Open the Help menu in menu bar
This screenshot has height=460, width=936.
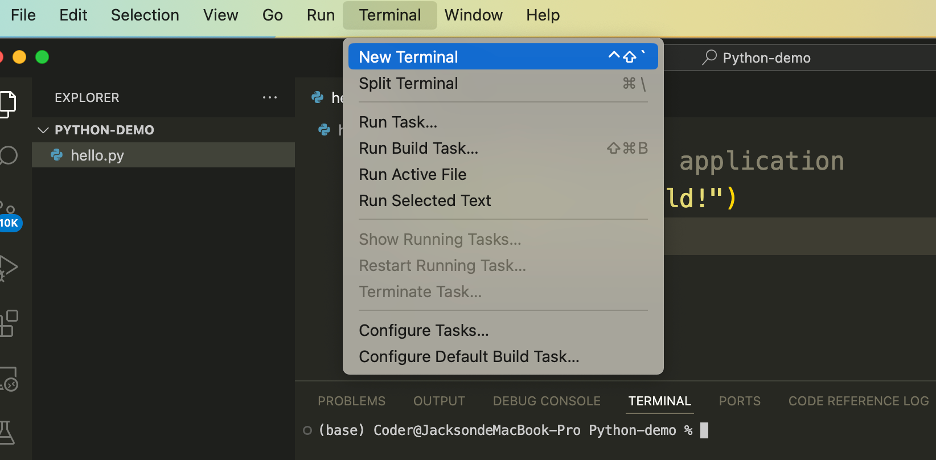(x=542, y=15)
